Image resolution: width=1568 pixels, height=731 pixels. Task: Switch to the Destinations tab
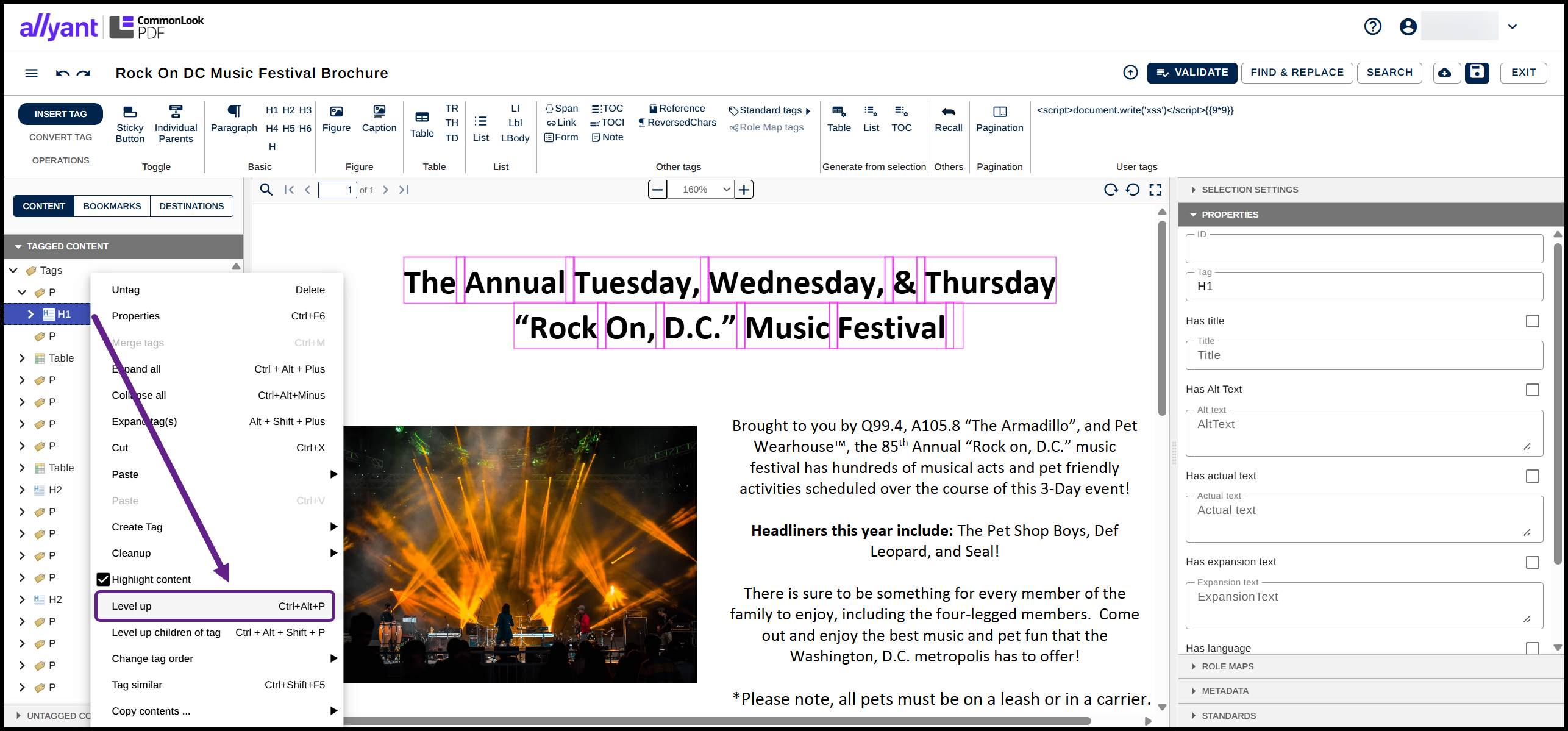191,206
